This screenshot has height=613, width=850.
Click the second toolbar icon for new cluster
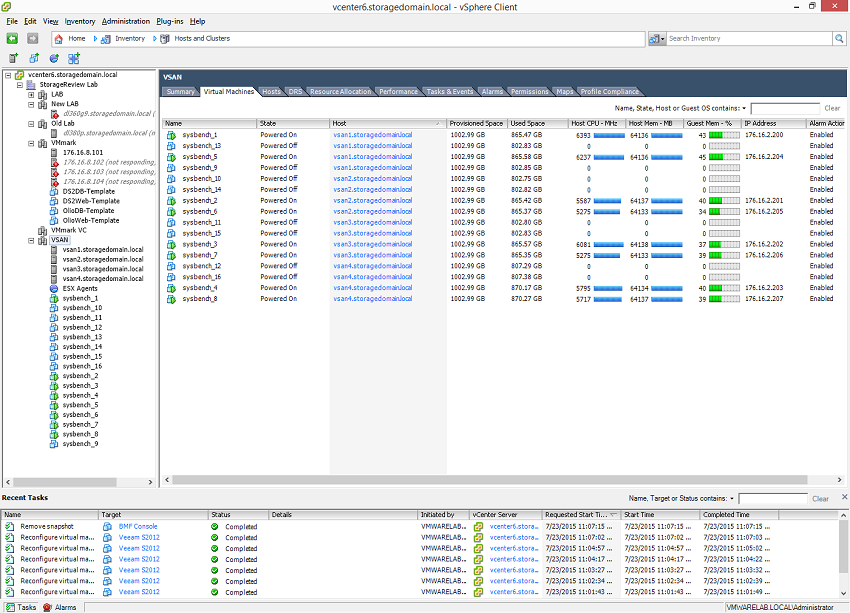[34, 58]
